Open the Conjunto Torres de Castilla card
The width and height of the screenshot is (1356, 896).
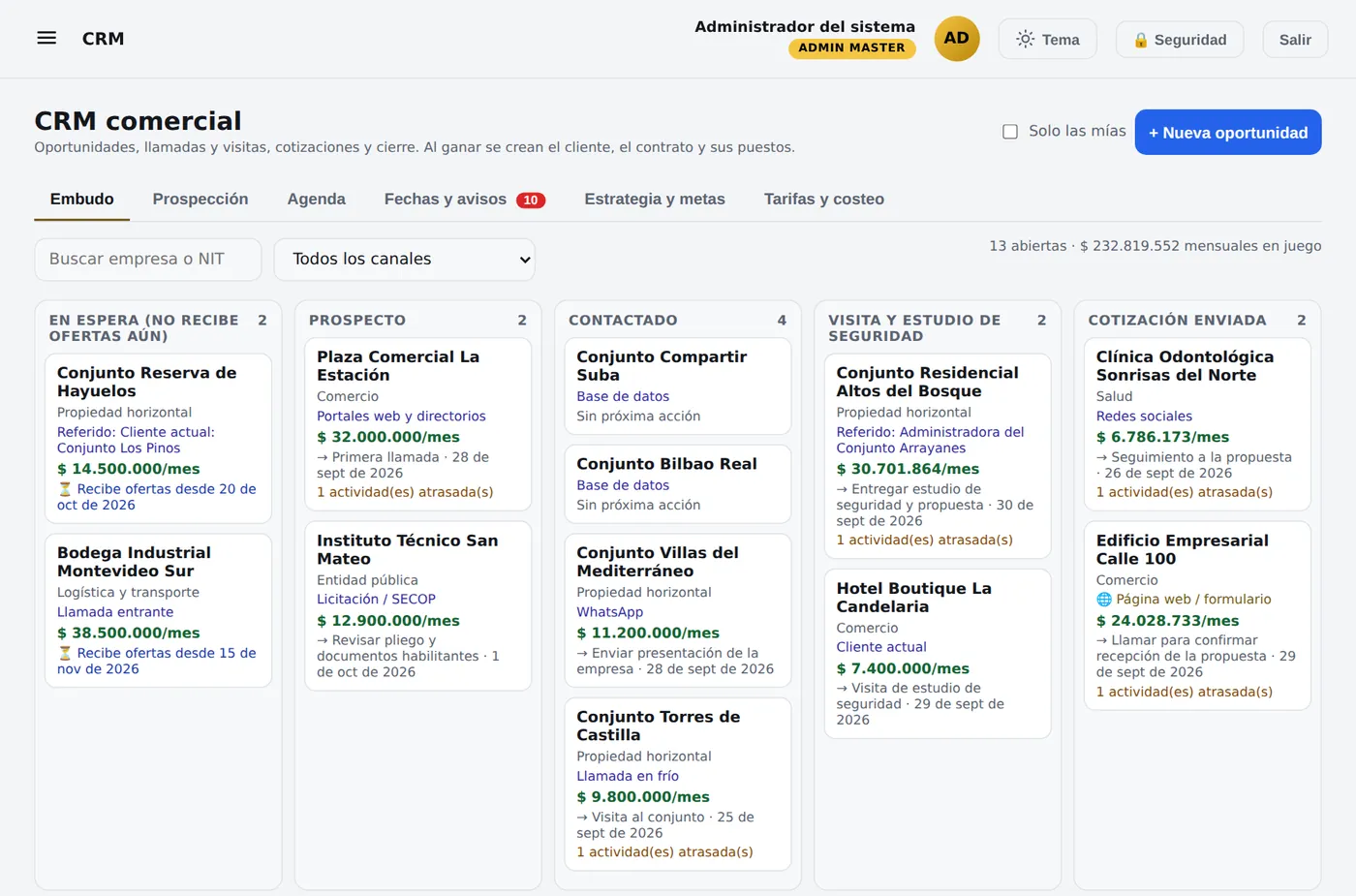point(678,785)
